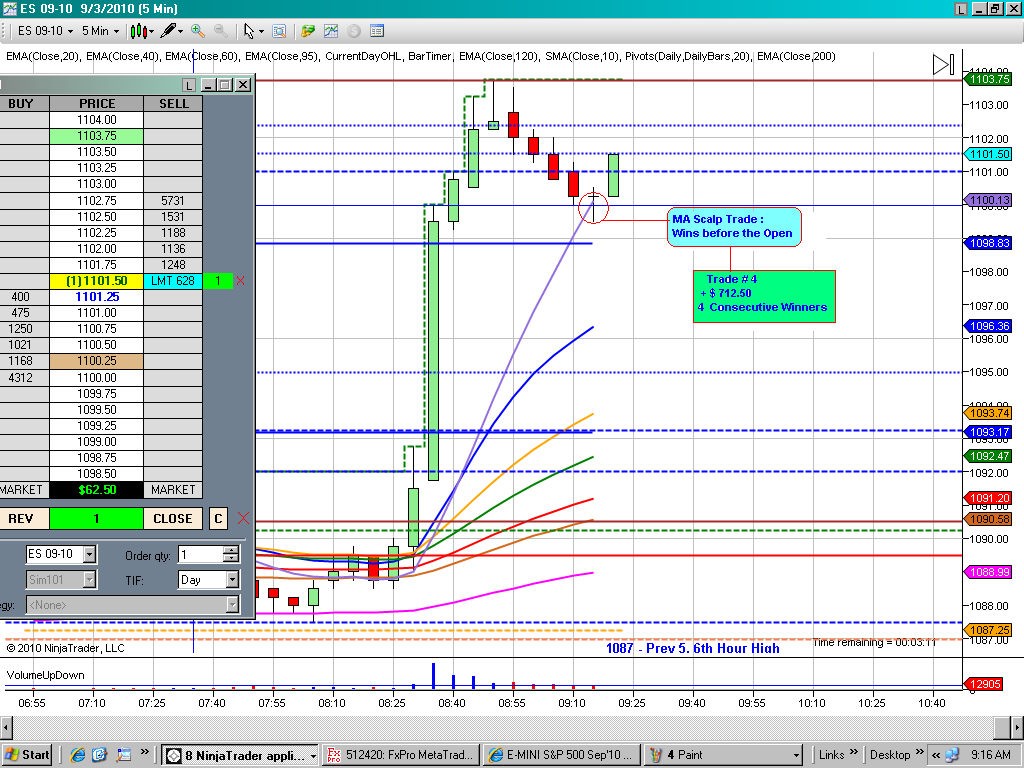
Task: Open the 5 Min interval dropdown
Action: pos(100,31)
